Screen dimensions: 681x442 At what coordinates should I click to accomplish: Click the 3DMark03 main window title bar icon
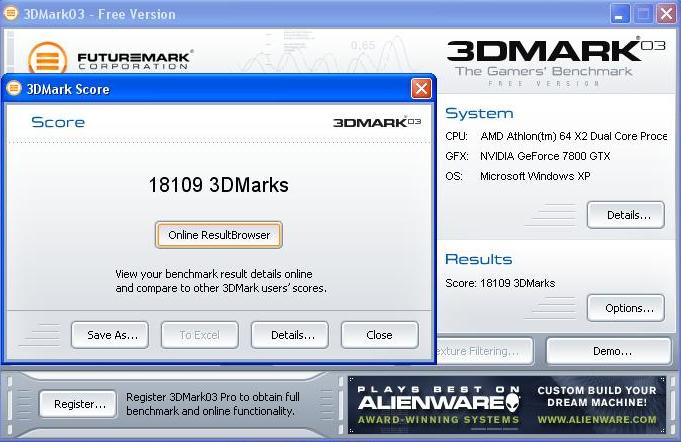(x=10, y=13)
